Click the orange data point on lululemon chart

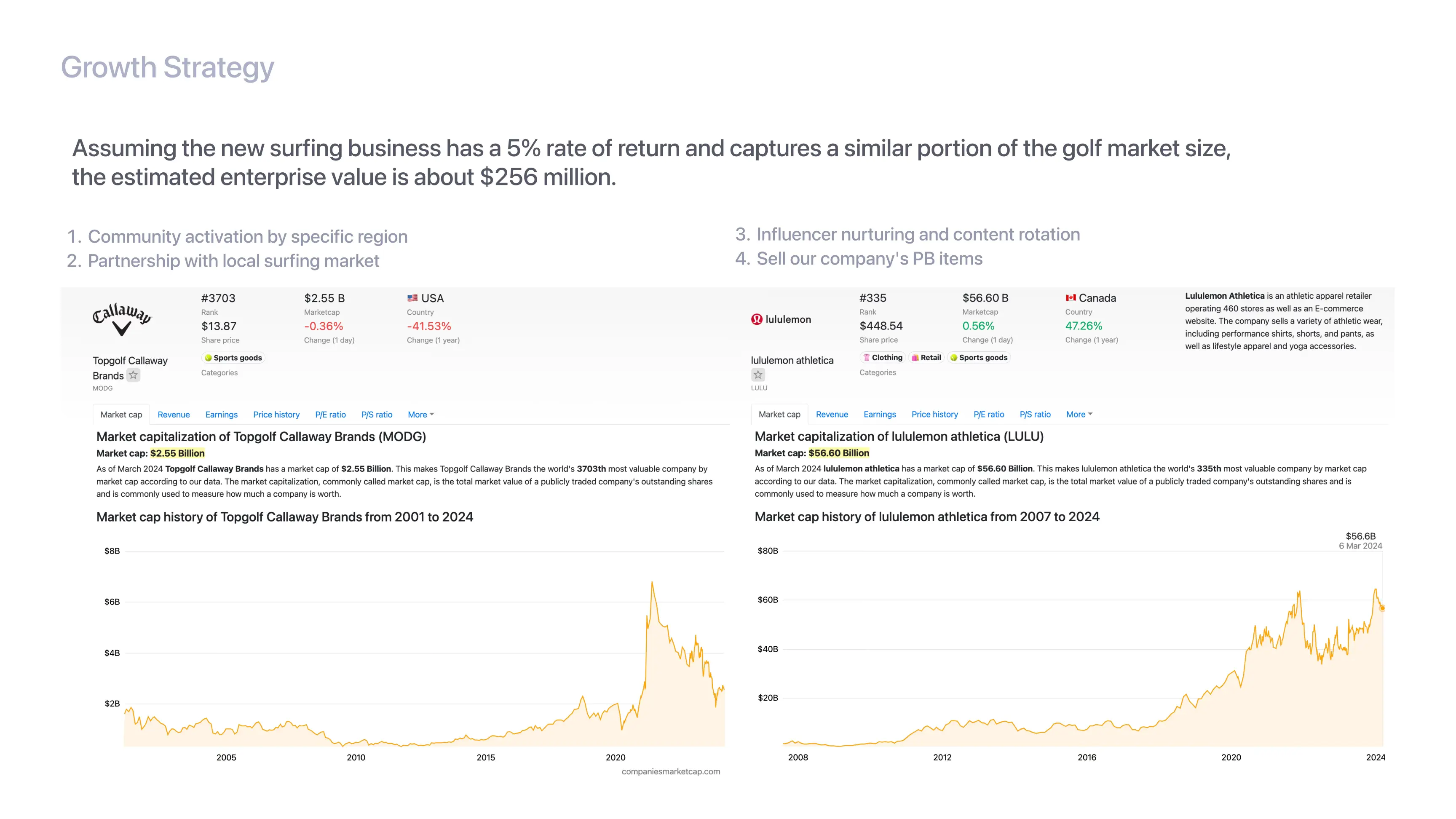point(1382,608)
